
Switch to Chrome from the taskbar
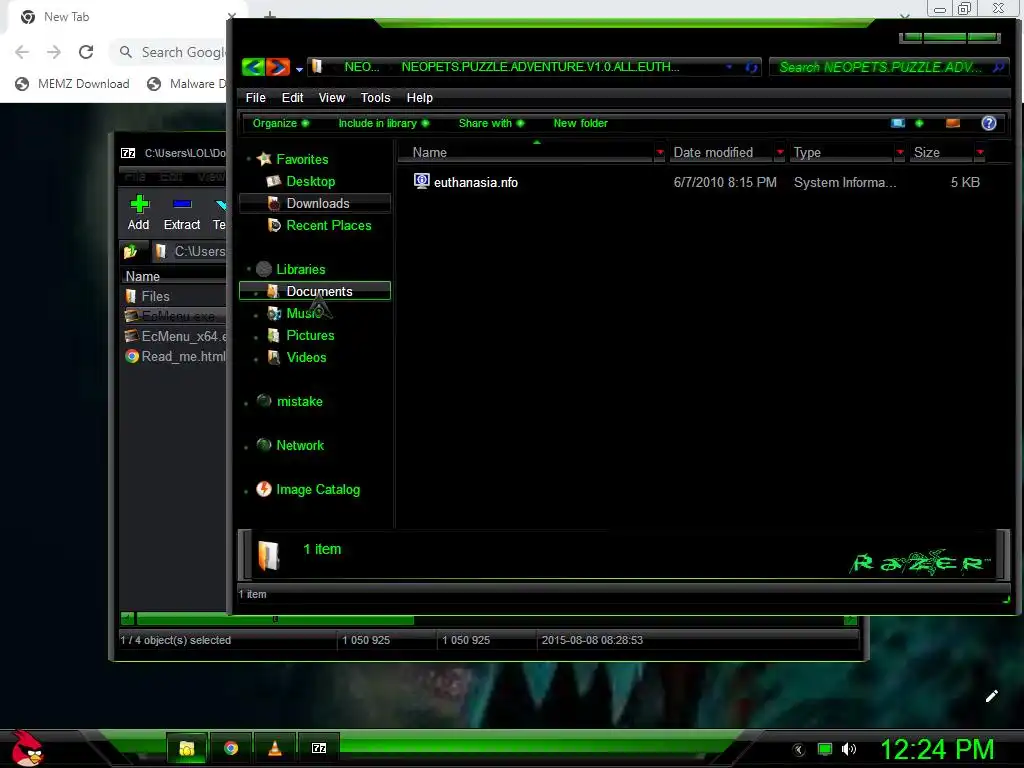click(x=231, y=748)
